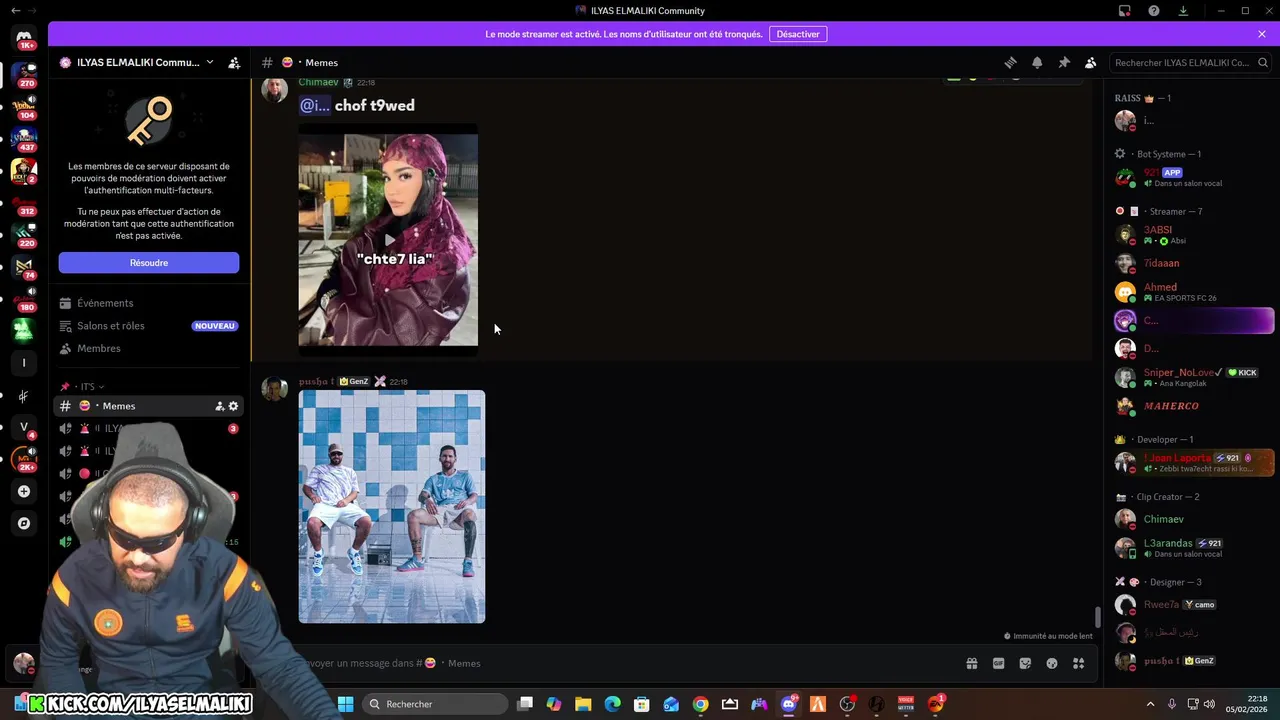Create invite icon on Memes channel
1280x720 pixels.
point(219,406)
